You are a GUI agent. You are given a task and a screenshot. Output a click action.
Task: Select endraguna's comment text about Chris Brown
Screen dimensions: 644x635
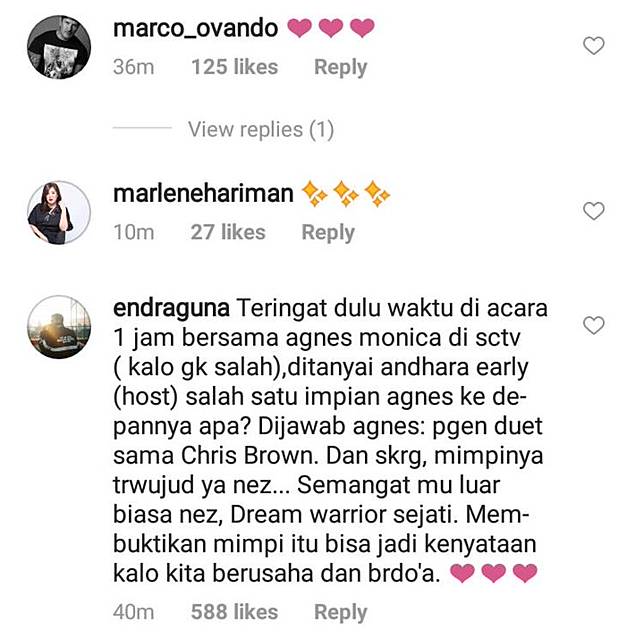[x=330, y=441]
